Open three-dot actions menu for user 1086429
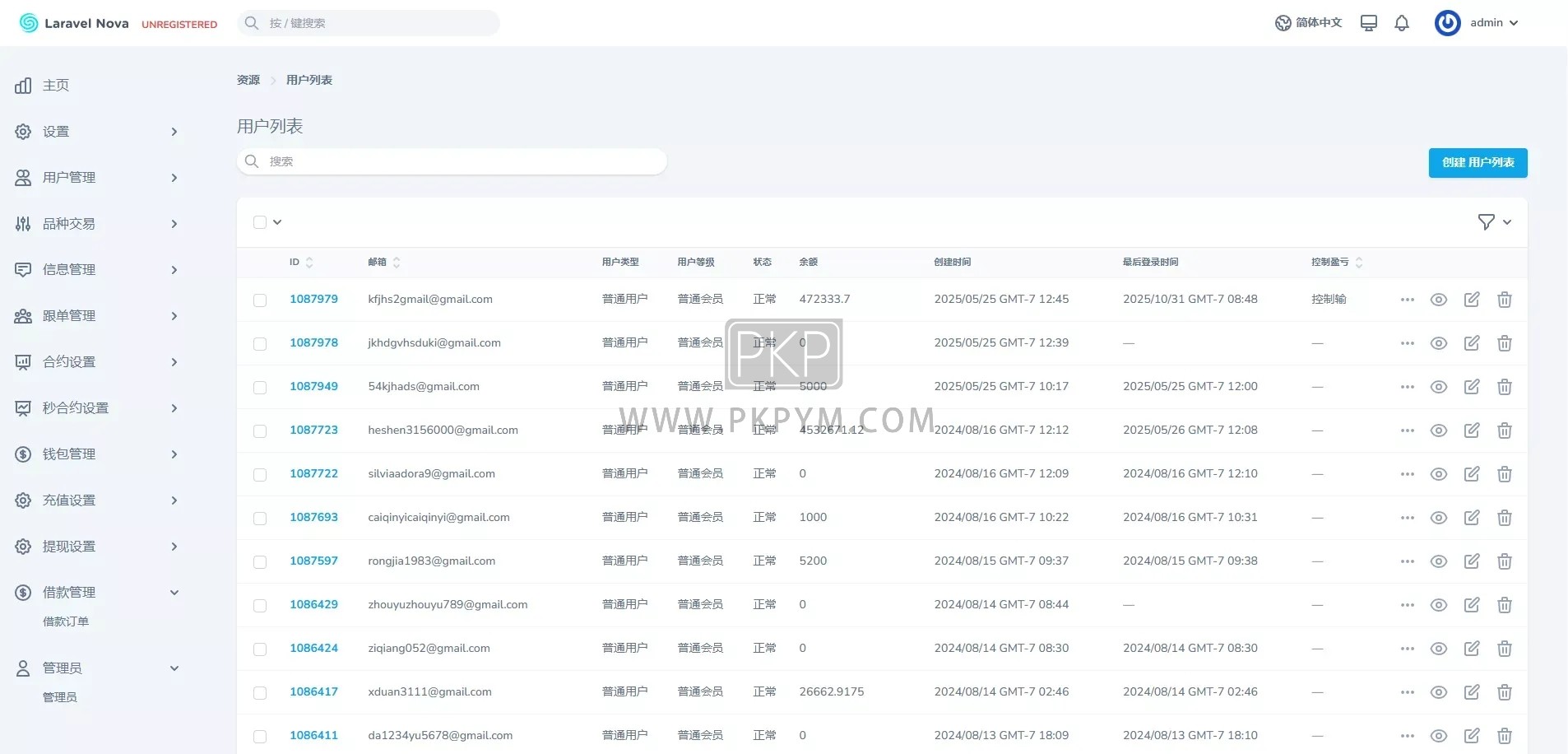Viewport: 1568px width, 754px height. 1408,605
